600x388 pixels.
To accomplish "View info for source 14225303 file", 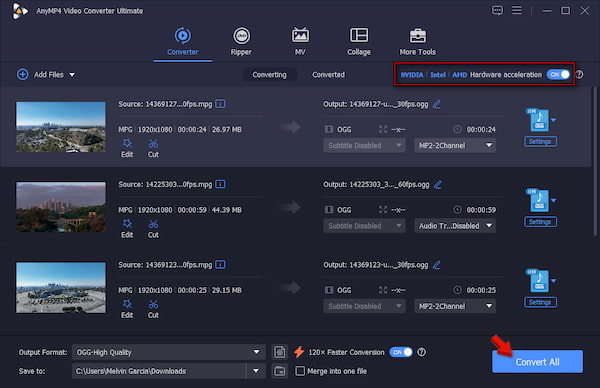I will coord(220,184).
